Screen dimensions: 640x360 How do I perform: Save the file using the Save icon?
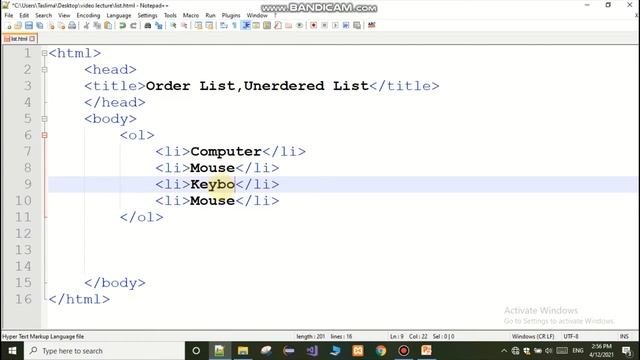point(29,25)
